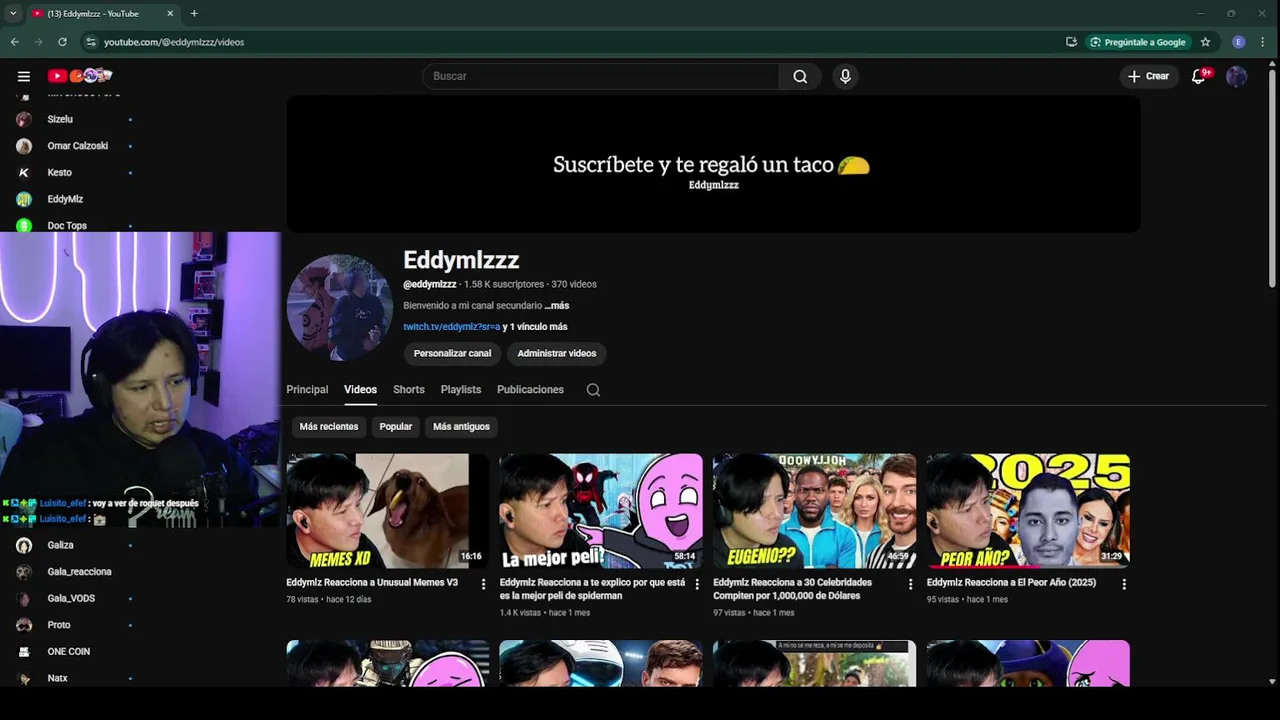This screenshot has height=720, width=1280.
Task: Click the install app icon in address bar
Action: (1071, 42)
